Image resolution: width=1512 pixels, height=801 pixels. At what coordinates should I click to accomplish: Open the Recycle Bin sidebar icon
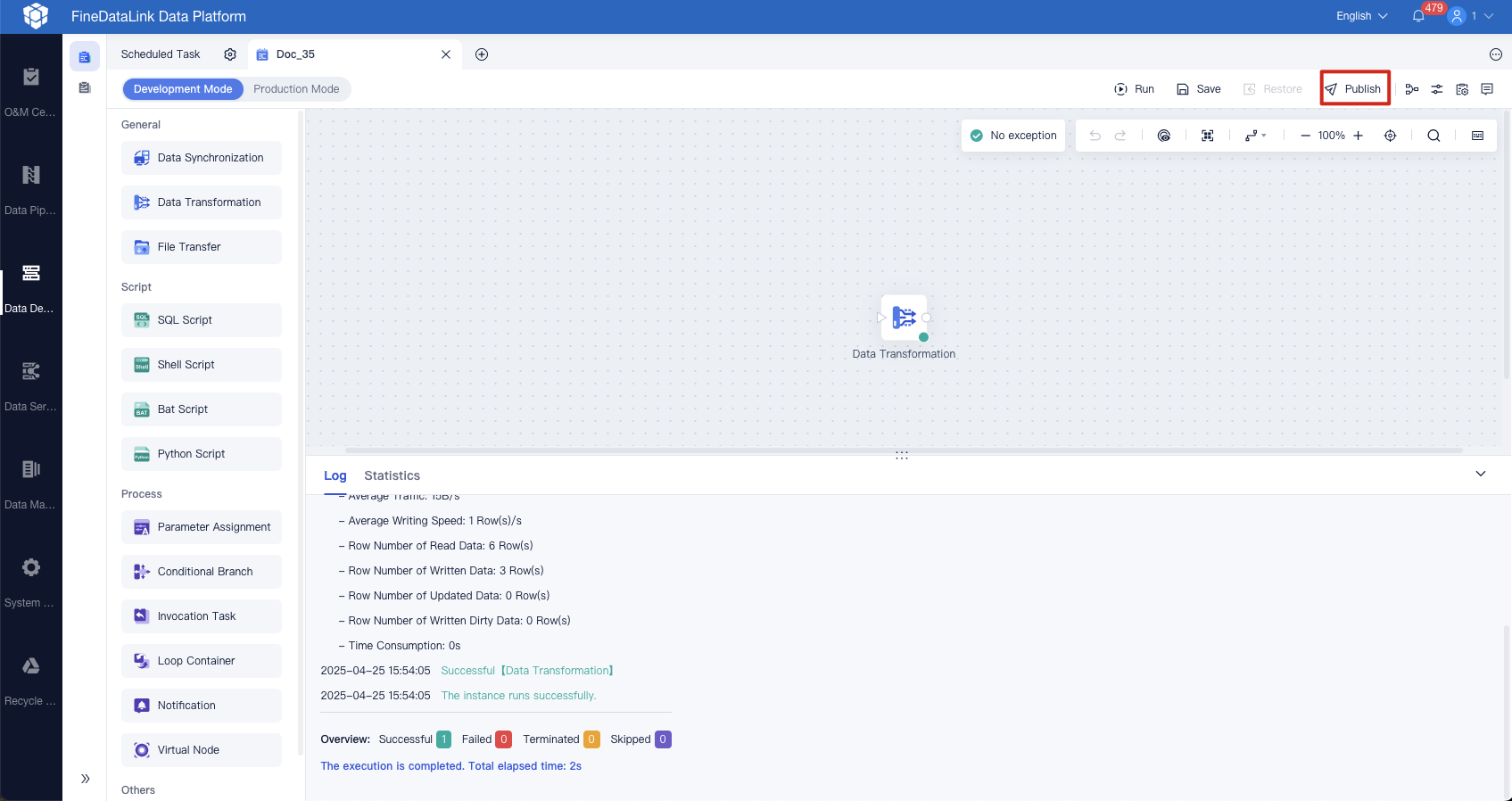[31, 665]
